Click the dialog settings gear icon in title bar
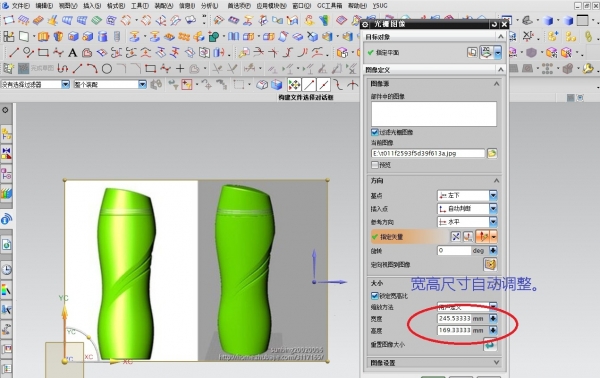This screenshot has height=378, width=600. click(x=365, y=24)
